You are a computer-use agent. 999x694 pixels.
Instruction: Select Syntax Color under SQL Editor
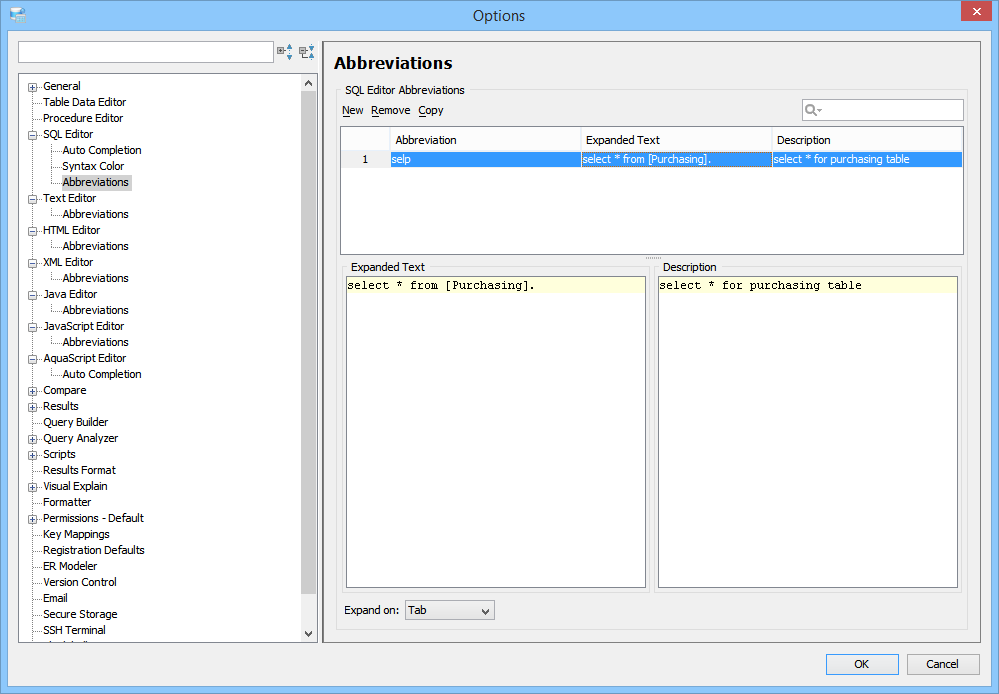tap(93, 166)
